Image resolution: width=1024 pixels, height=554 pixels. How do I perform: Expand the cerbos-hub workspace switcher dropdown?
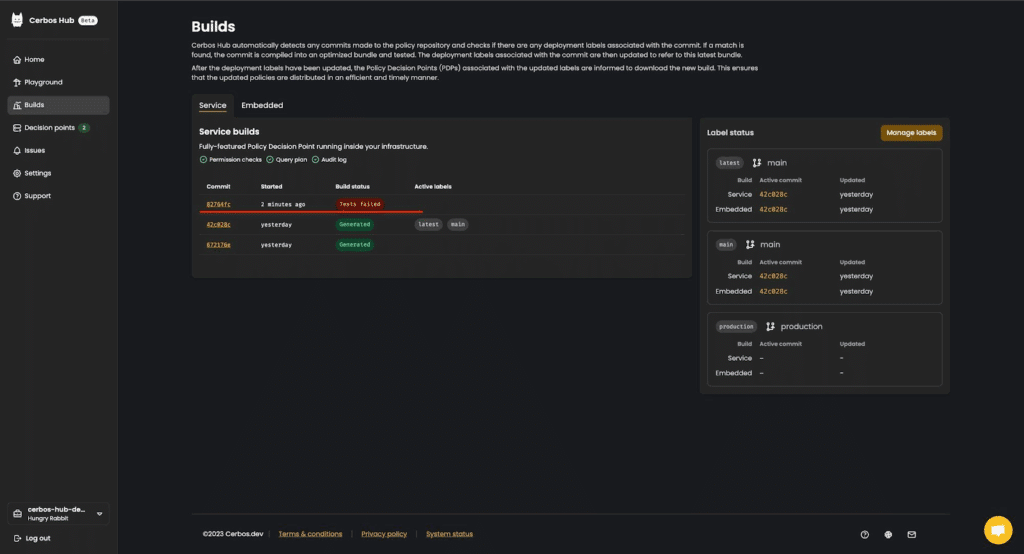coord(99,513)
